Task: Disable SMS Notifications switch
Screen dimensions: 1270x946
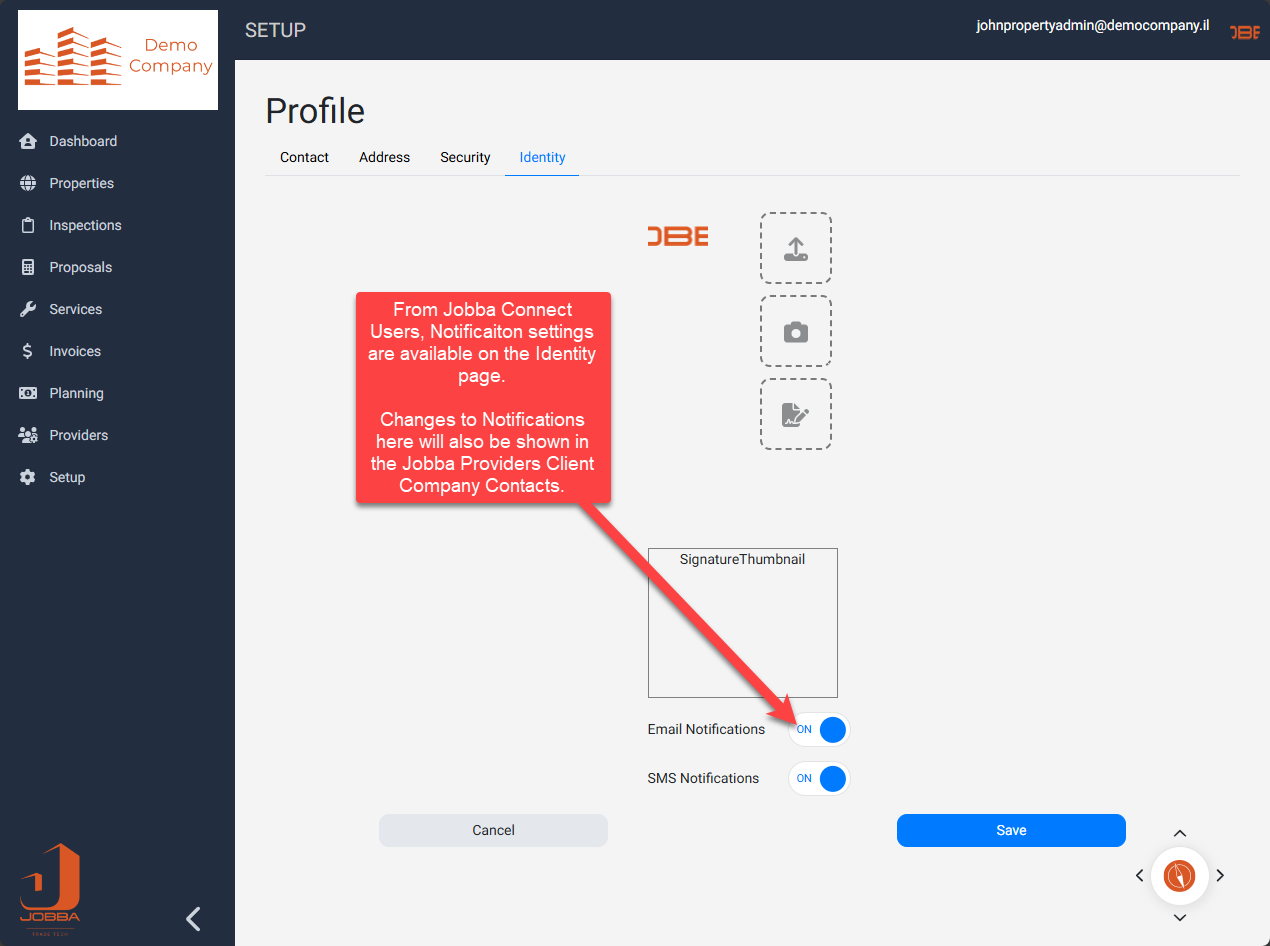Action: click(819, 778)
